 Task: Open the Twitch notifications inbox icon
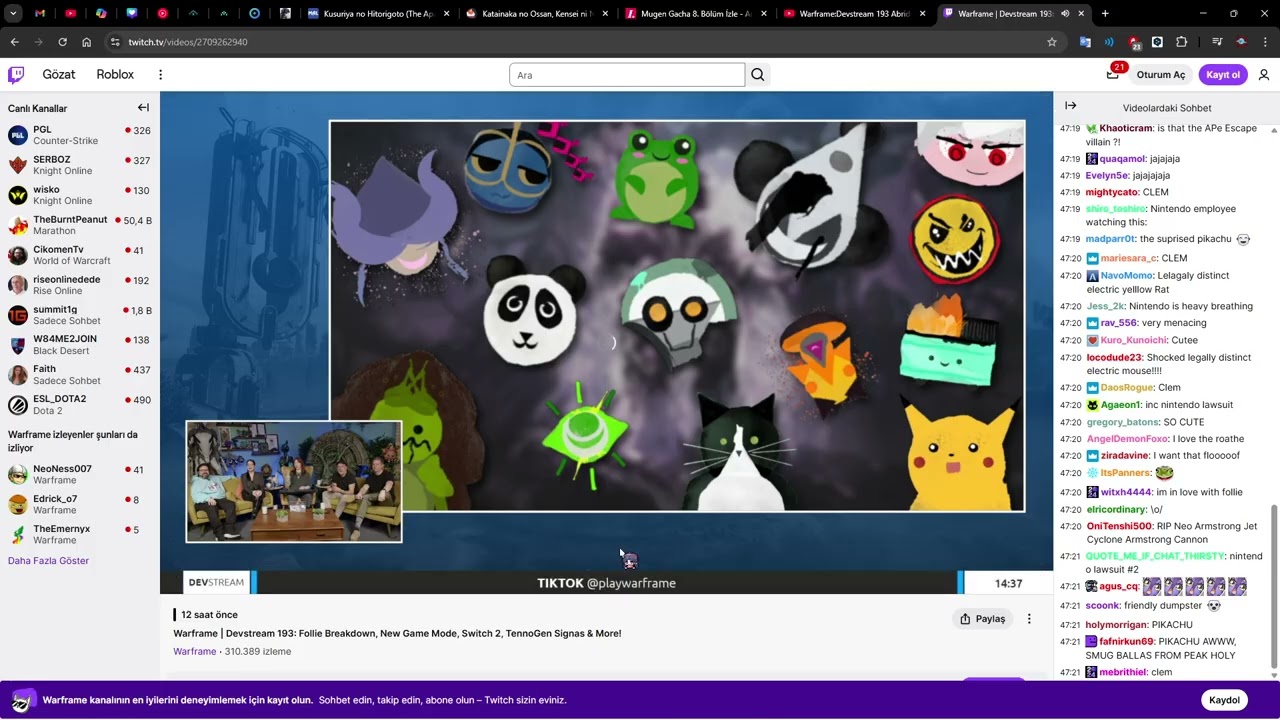(x=1113, y=74)
